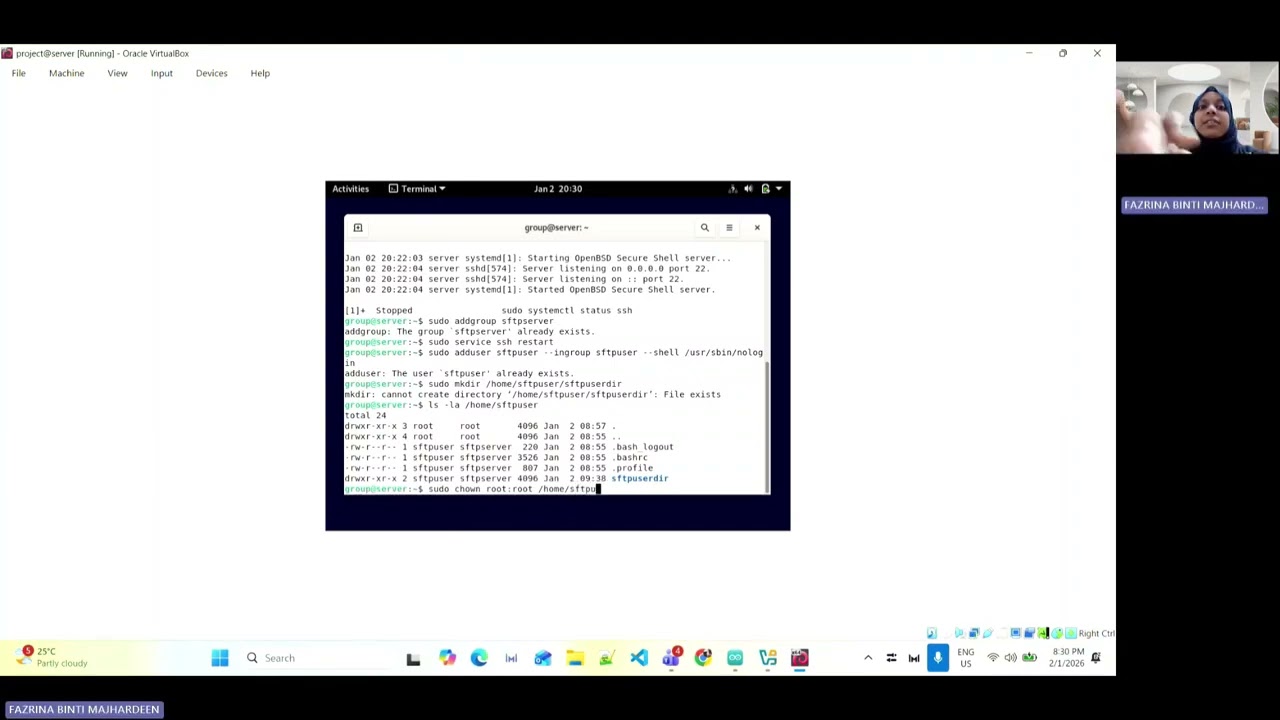Click the GNOME power status icon
Viewport: 1280px width, 720px height.
tap(766, 189)
